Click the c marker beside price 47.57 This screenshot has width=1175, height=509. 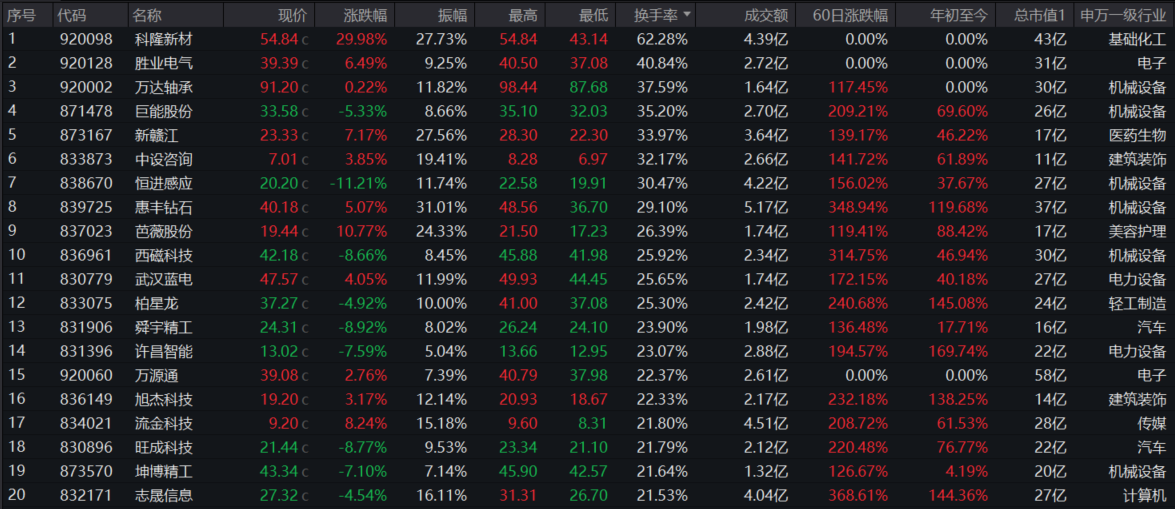[x=305, y=280]
